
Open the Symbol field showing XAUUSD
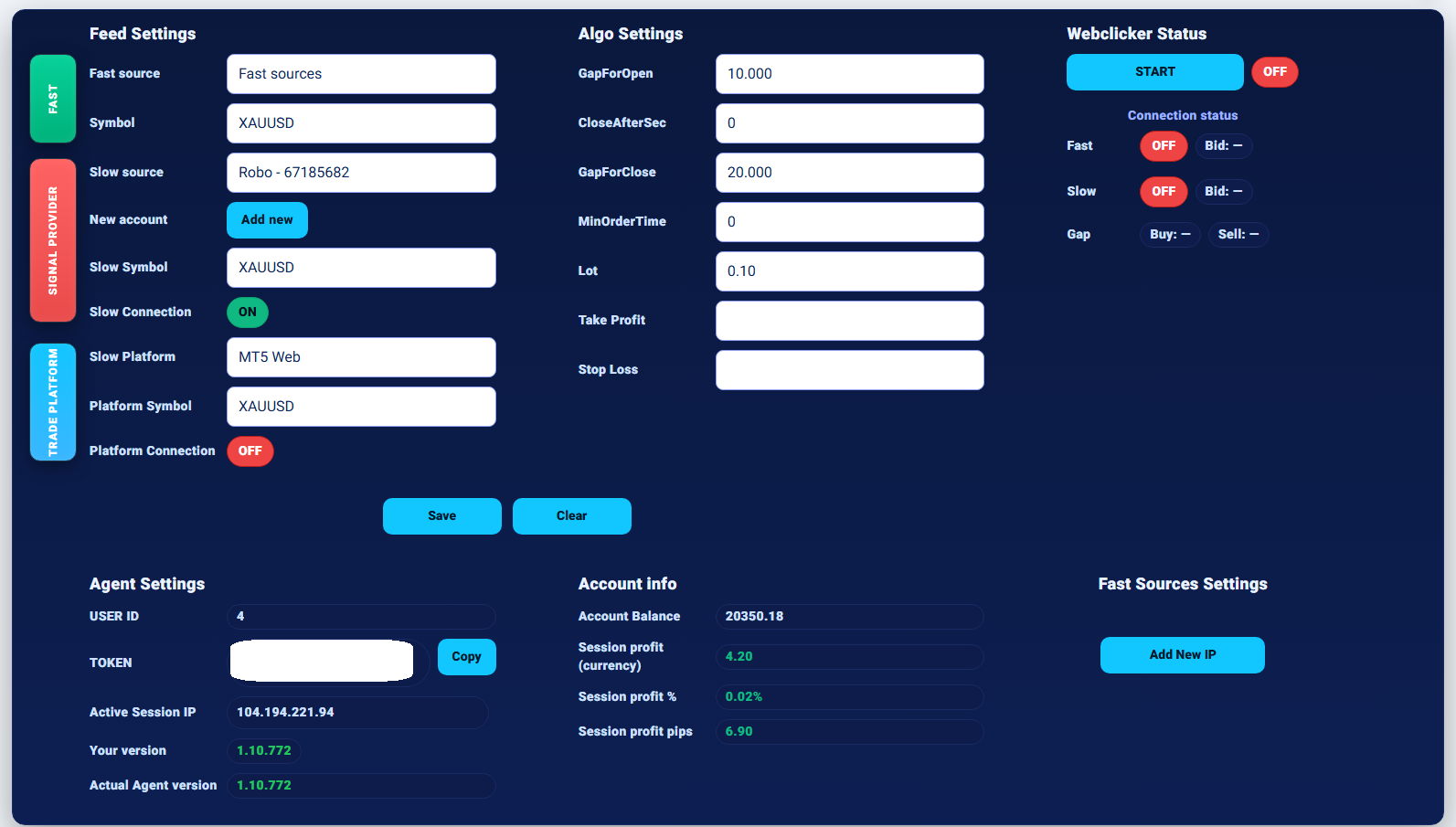click(361, 123)
